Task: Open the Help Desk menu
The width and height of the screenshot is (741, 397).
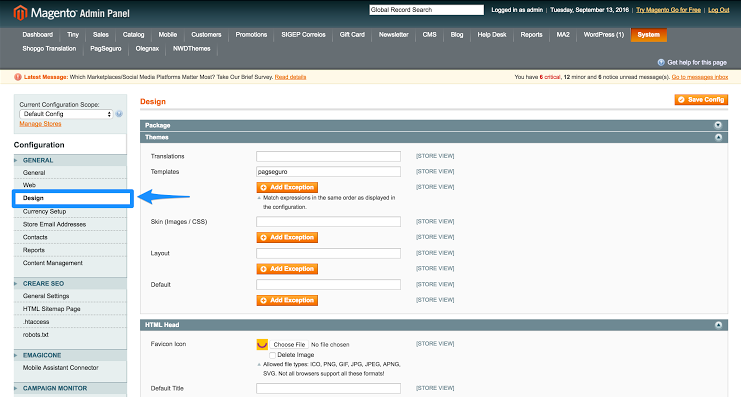Action: point(492,35)
